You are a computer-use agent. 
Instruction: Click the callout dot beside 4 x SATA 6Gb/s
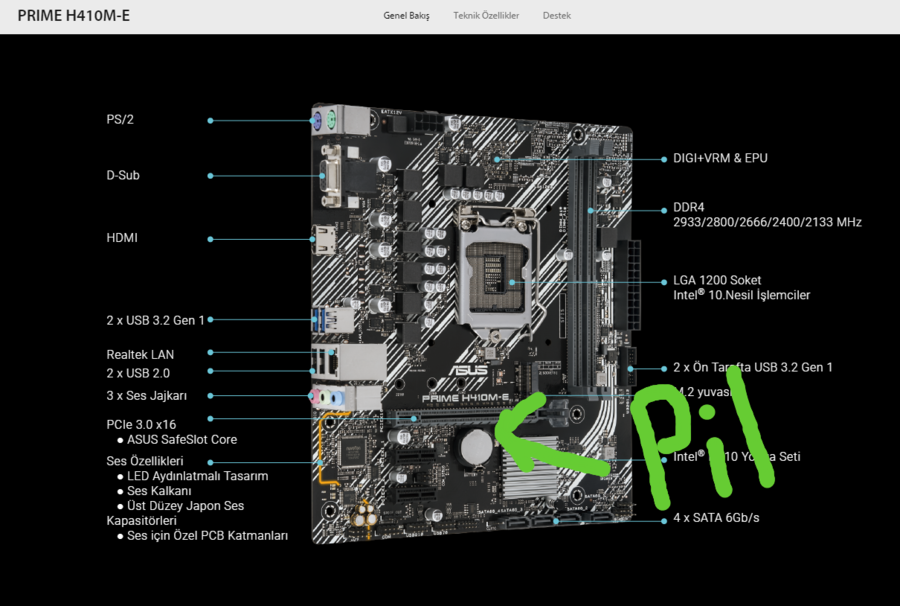pyautogui.click(x=664, y=521)
